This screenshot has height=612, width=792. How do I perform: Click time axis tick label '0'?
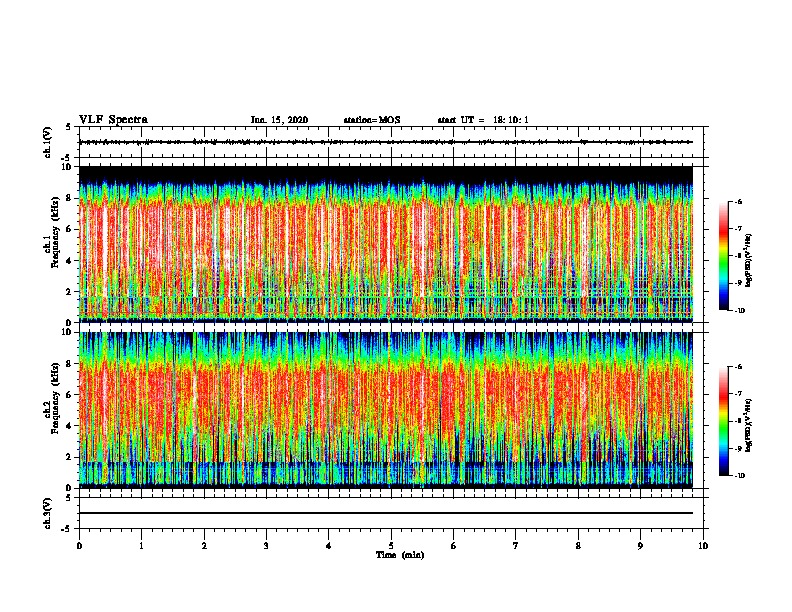pyautogui.click(x=79, y=546)
